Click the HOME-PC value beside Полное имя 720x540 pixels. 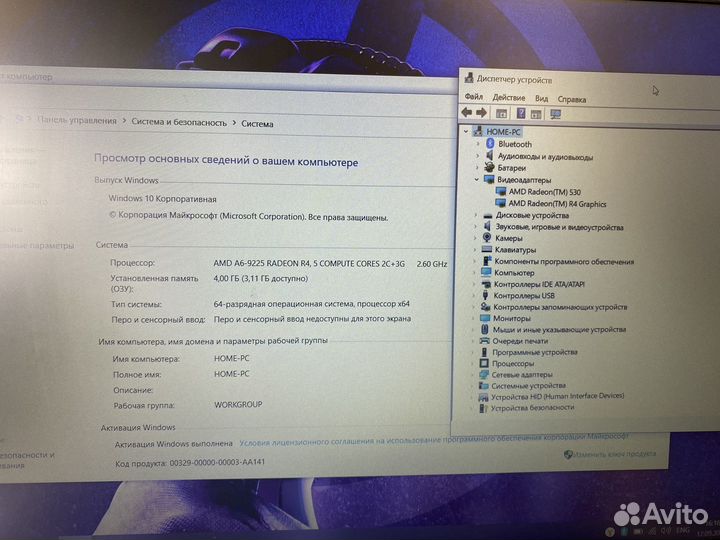pyautogui.click(x=231, y=374)
